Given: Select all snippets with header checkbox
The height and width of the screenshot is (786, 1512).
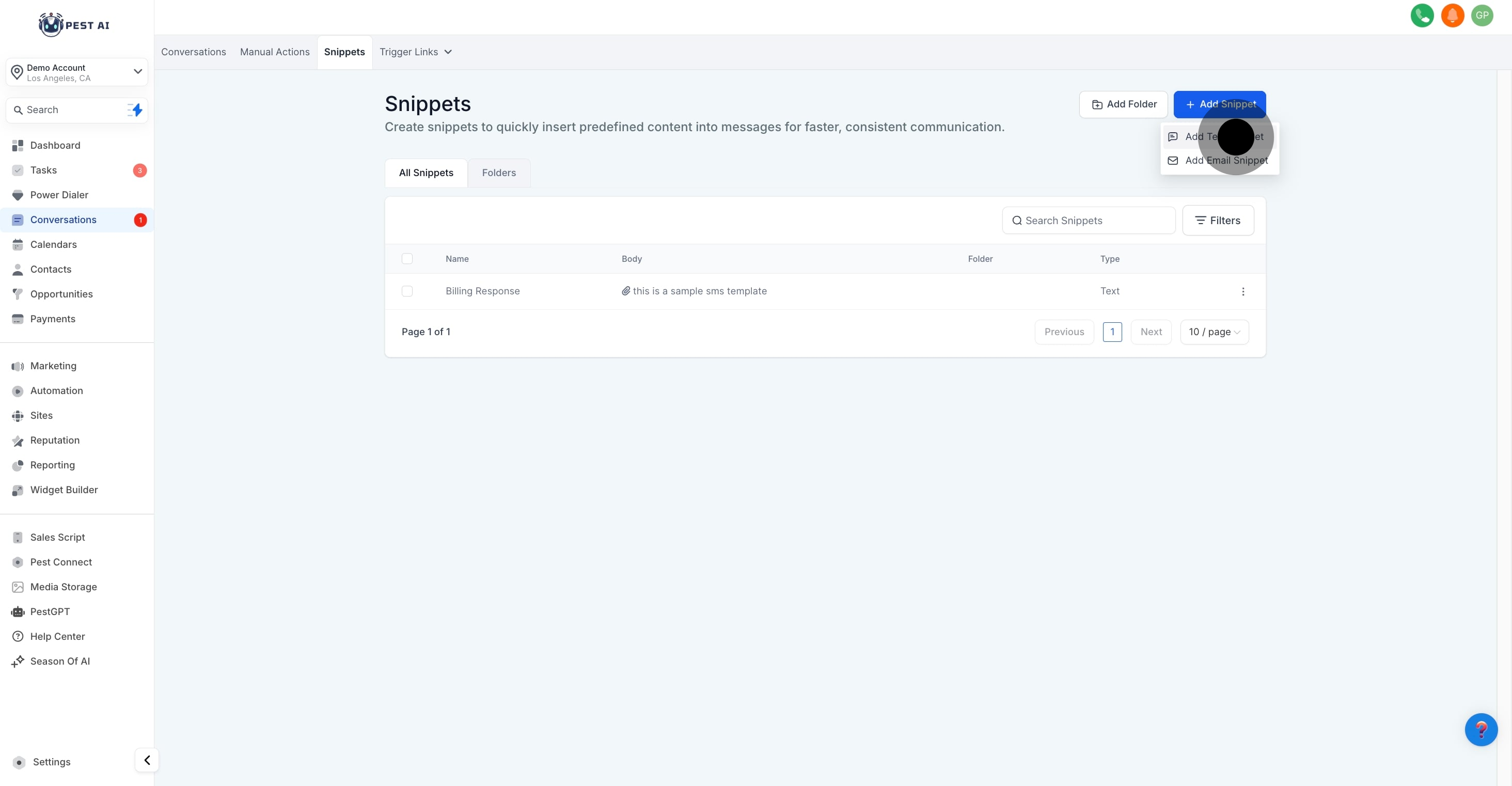Looking at the screenshot, I should [x=407, y=259].
